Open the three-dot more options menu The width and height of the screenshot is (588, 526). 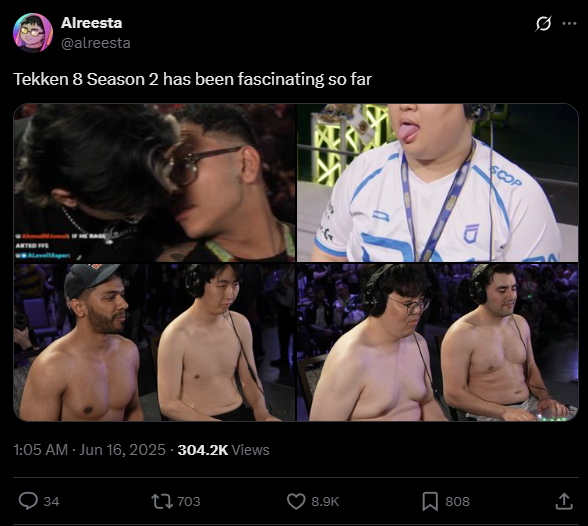pyautogui.click(x=569, y=24)
